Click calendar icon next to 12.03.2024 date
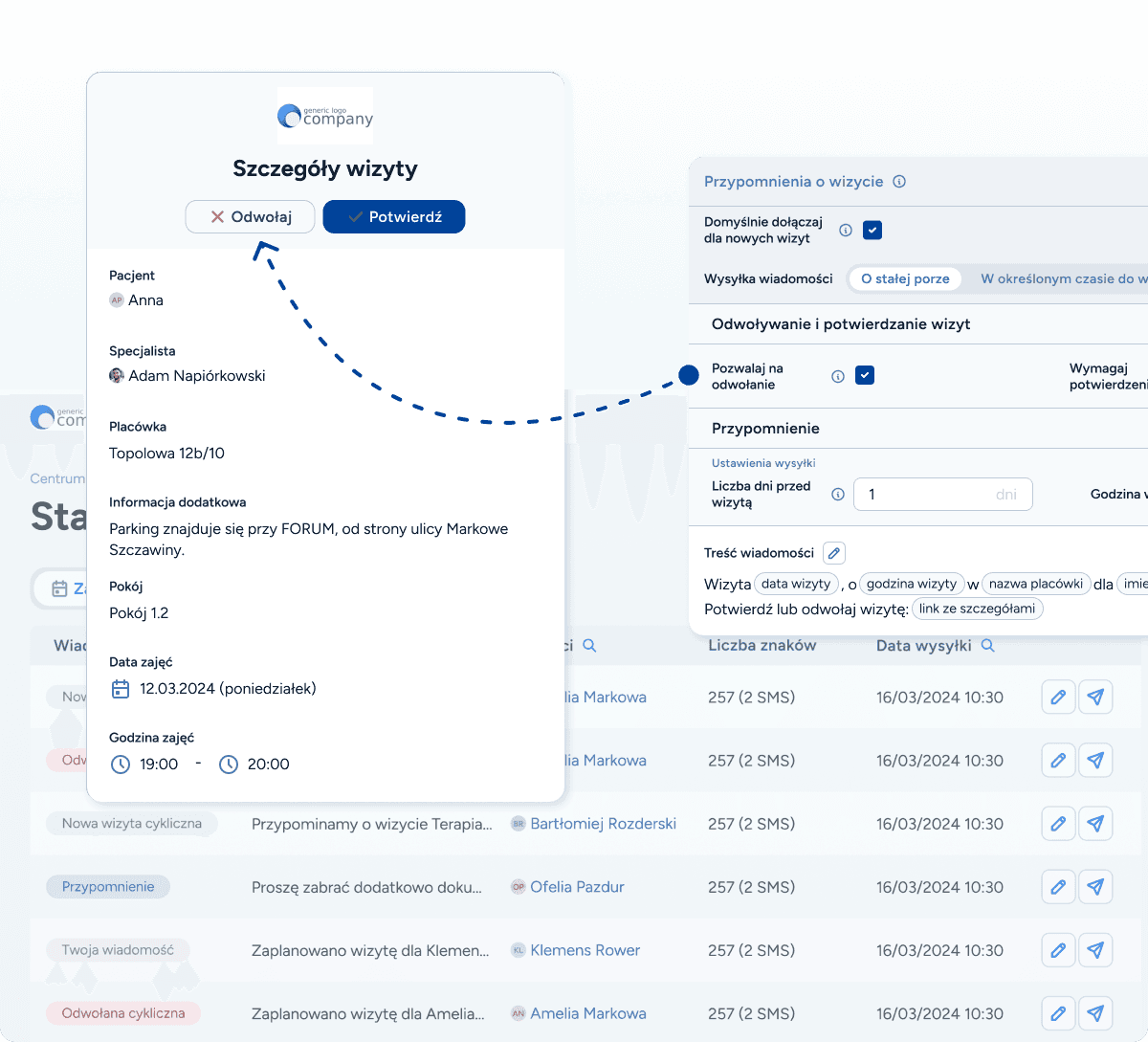The height and width of the screenshot is (1042, 1148). pyautogui.click(x=121, y=689)
